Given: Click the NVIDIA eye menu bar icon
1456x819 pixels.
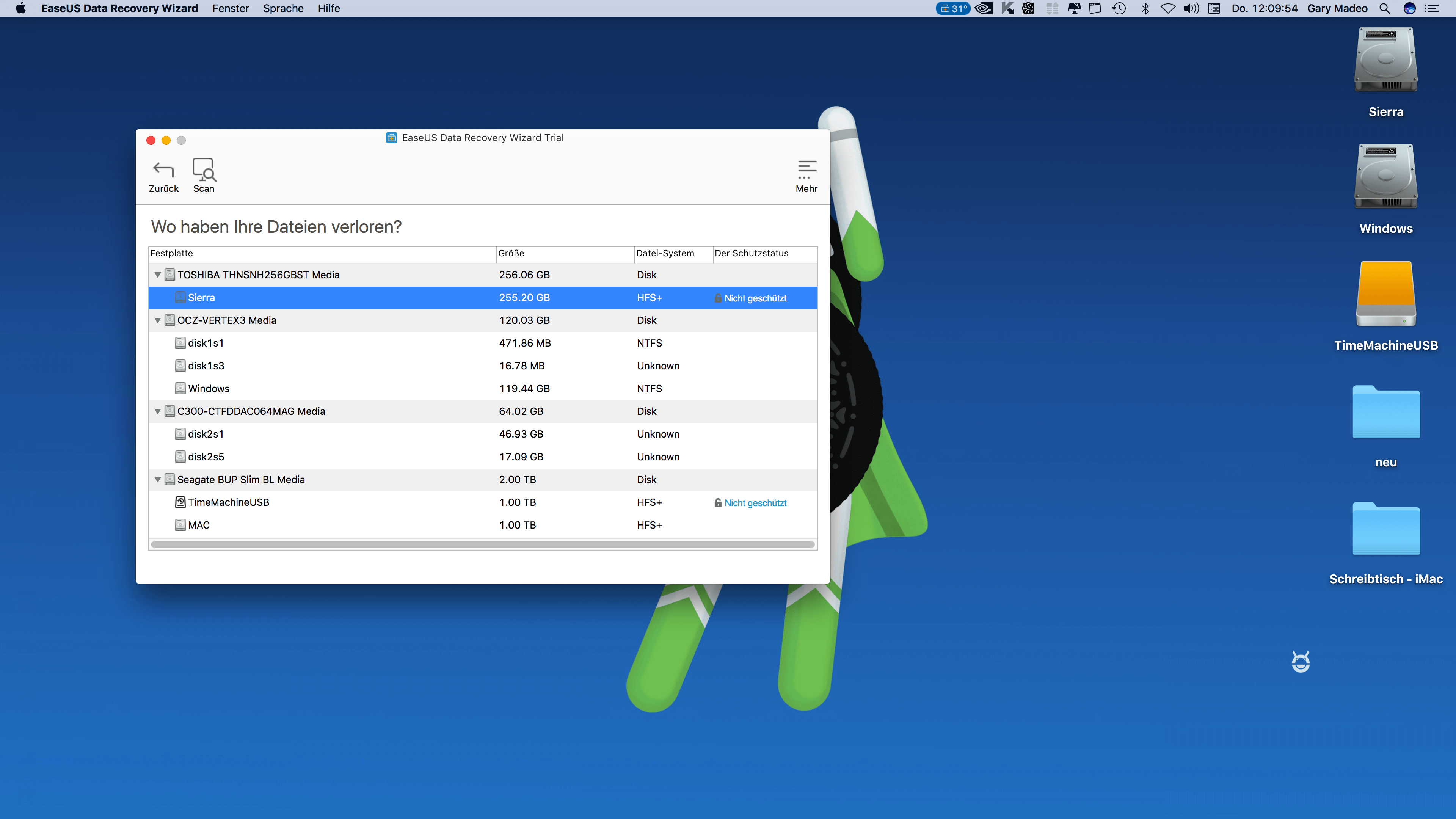Looking at the screenshot, I should pos(984,8).
